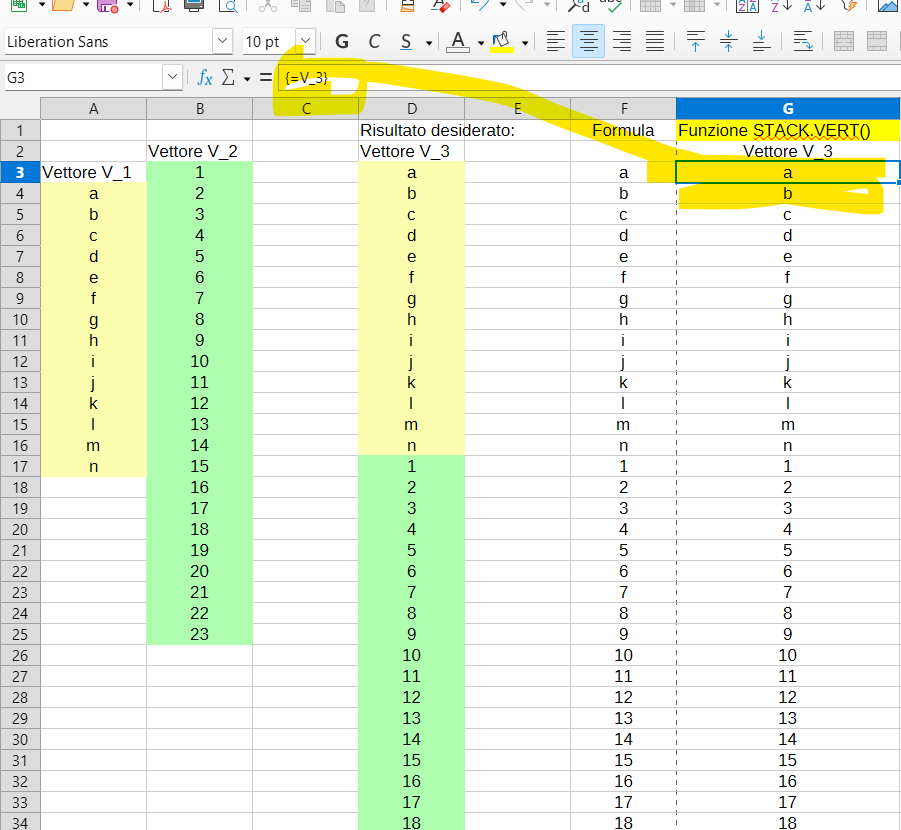
Task: Align cell content to top
Action: [x=696, y=42]
